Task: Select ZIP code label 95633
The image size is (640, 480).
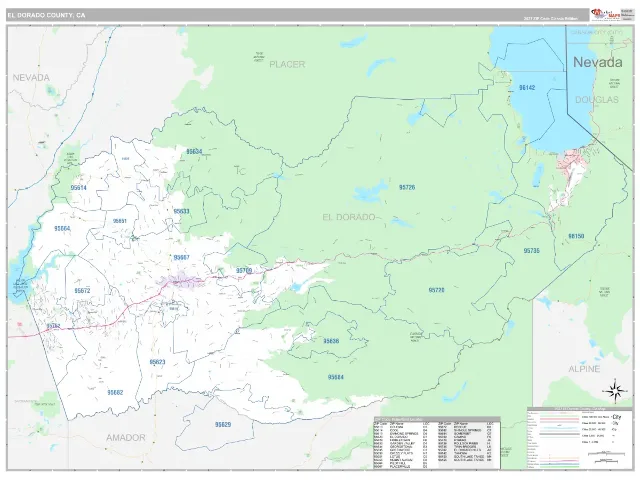Action: (181, 211)
